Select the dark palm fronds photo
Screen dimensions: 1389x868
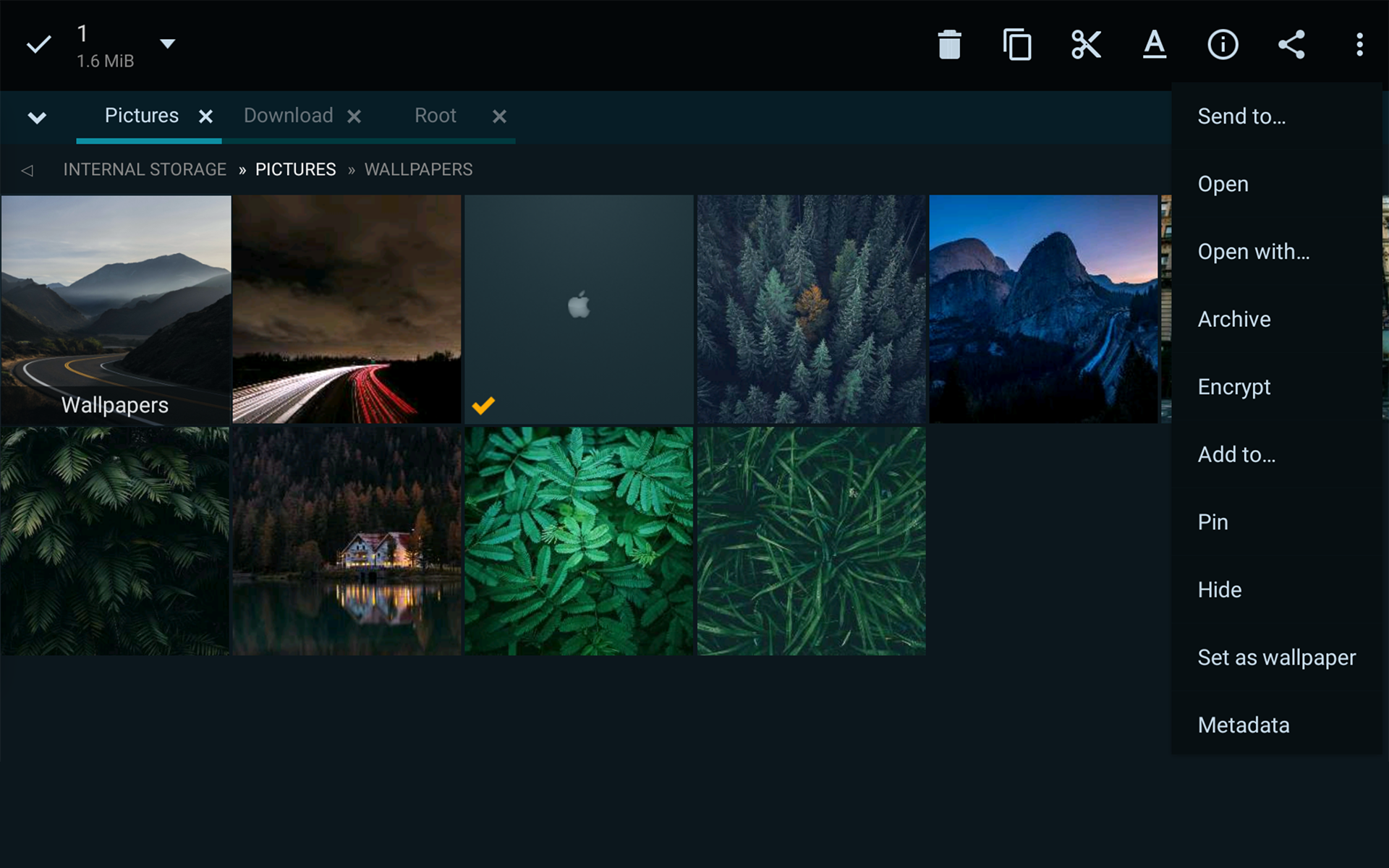click(115, 541)
